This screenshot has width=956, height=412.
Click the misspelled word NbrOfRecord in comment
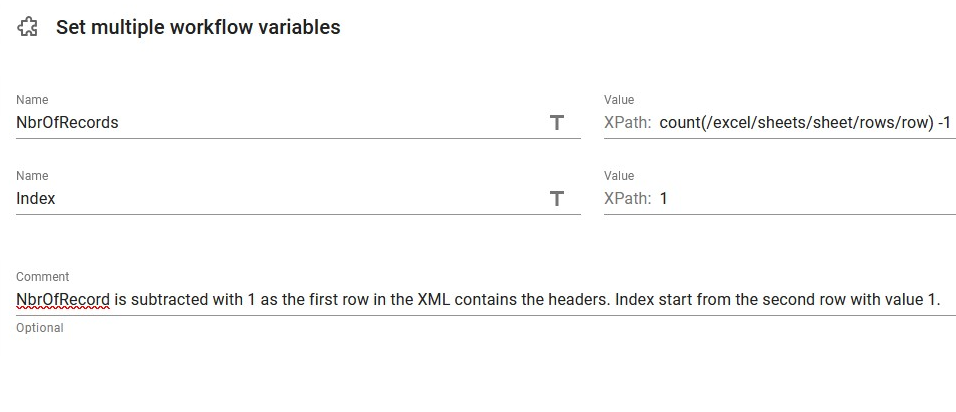pyautogui.click(x=63, y=300)
